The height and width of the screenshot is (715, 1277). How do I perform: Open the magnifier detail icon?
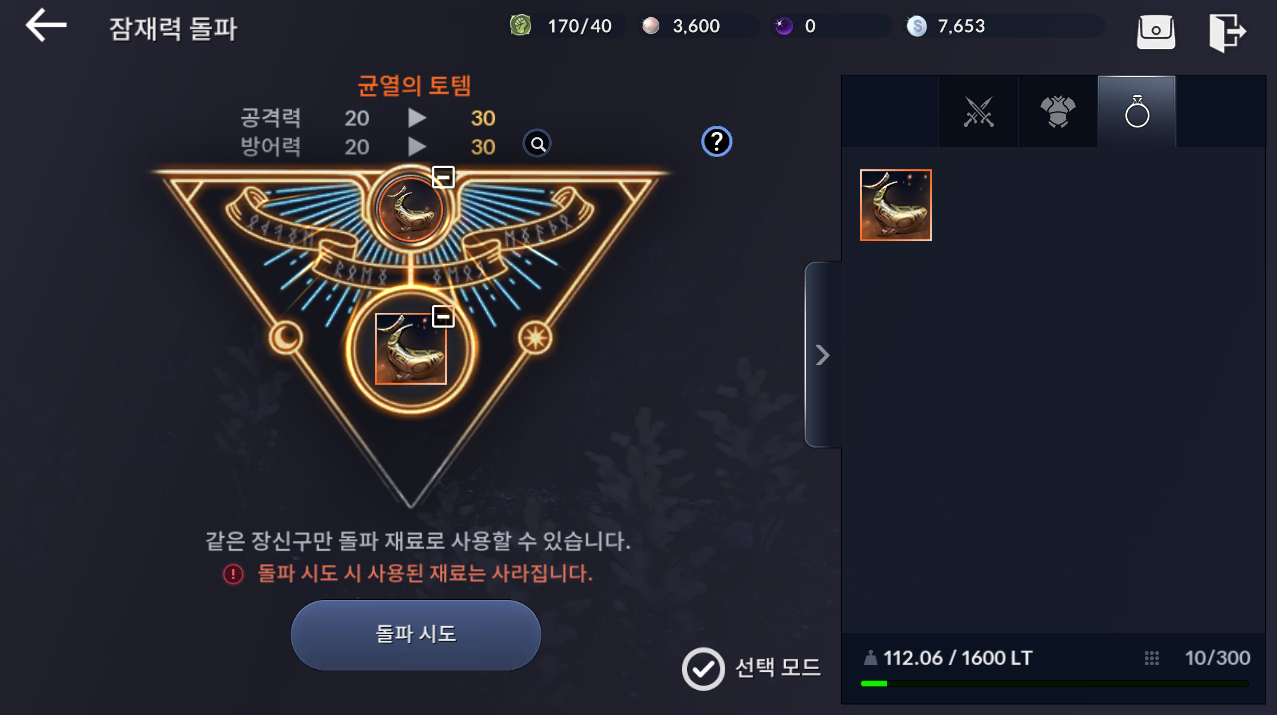tap(538, 144)
